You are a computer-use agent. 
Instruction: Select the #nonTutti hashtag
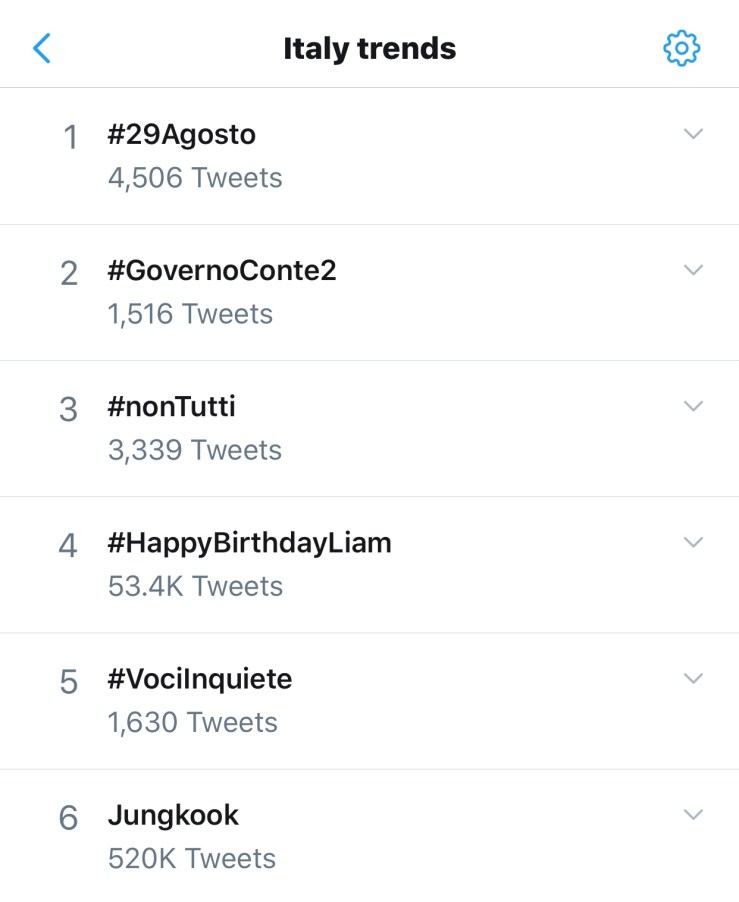point(171,407)
